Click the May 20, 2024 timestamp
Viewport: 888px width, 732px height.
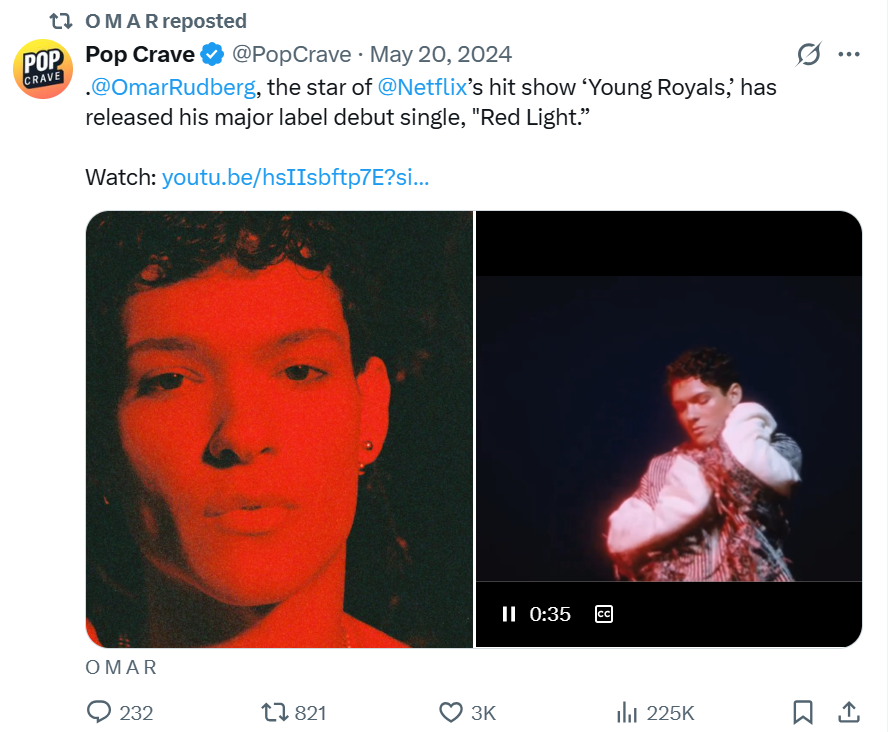point(440,54)
